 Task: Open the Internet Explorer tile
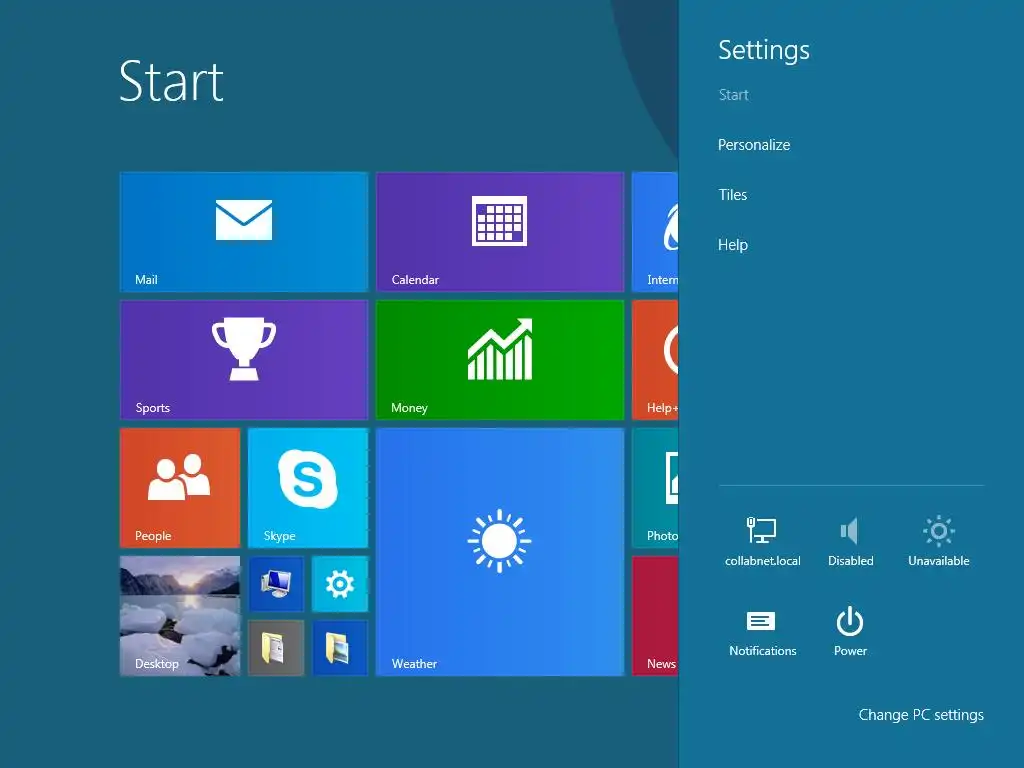655,232
